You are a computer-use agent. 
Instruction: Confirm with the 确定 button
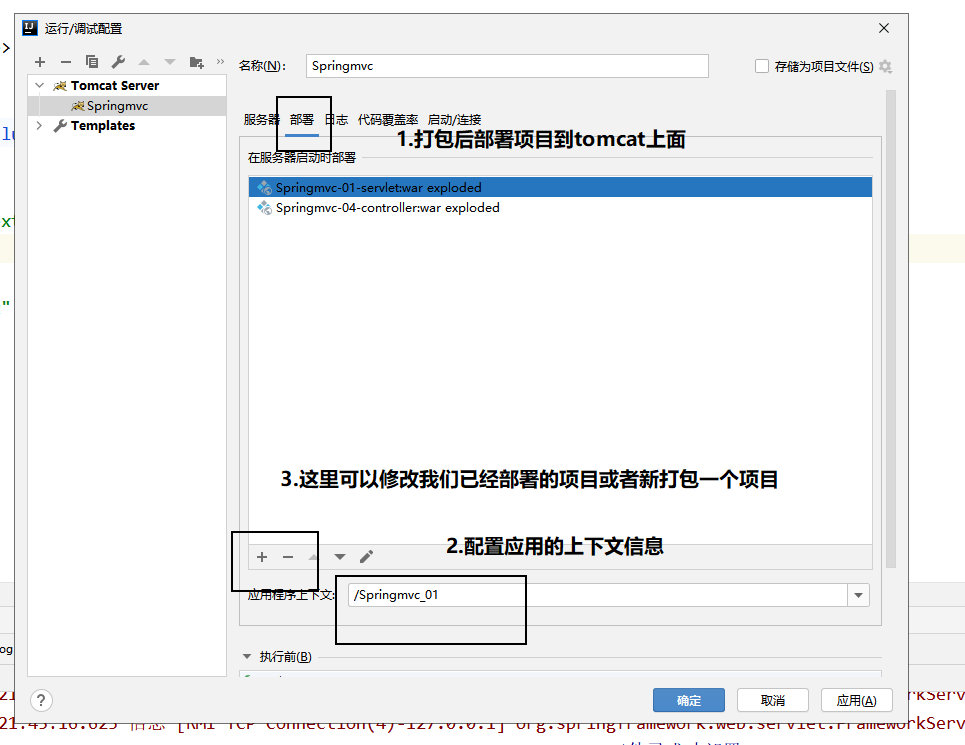point(689,700)
